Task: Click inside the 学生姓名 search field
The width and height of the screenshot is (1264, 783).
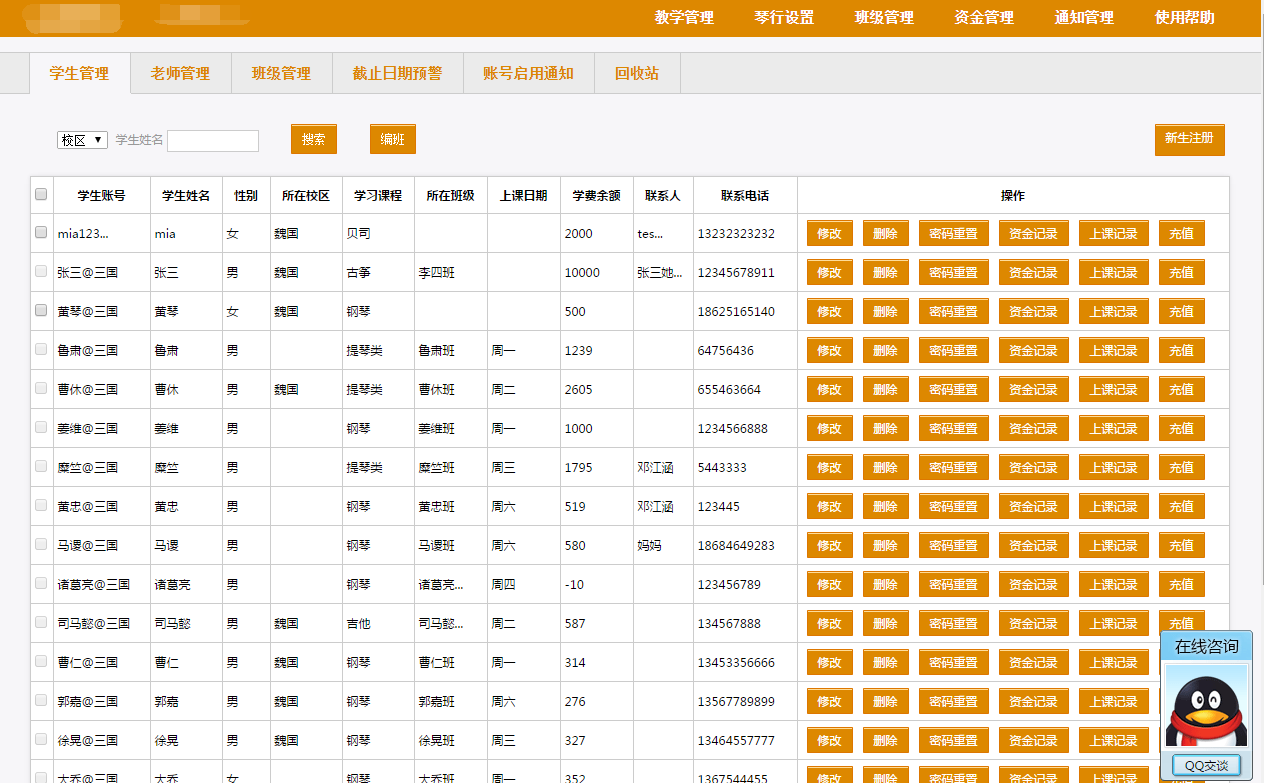Action: coord(213,140)
